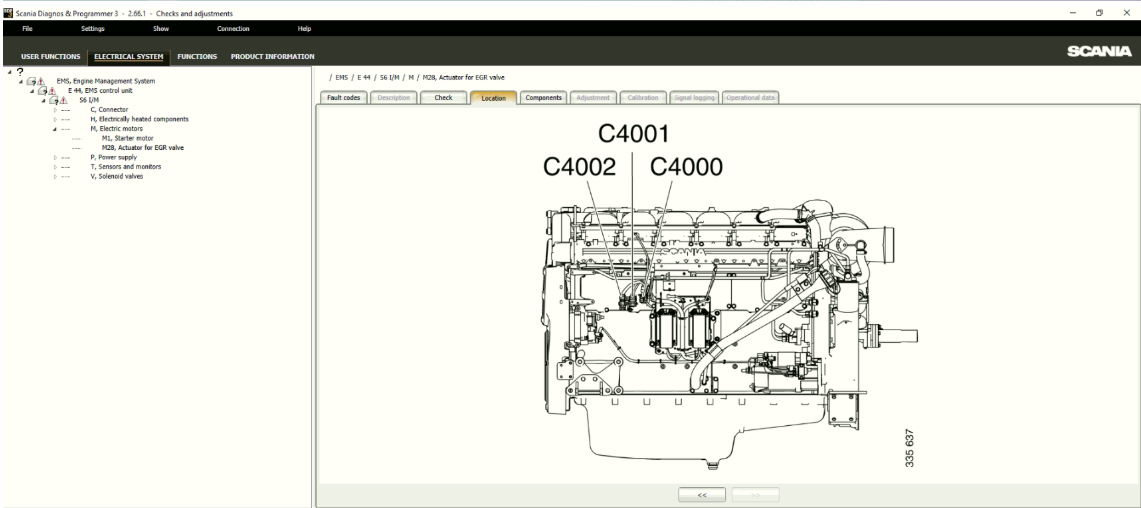
Task: Select M28, Actuator for EGR valve
Action: pyautogui.click(x=143, y=148)
